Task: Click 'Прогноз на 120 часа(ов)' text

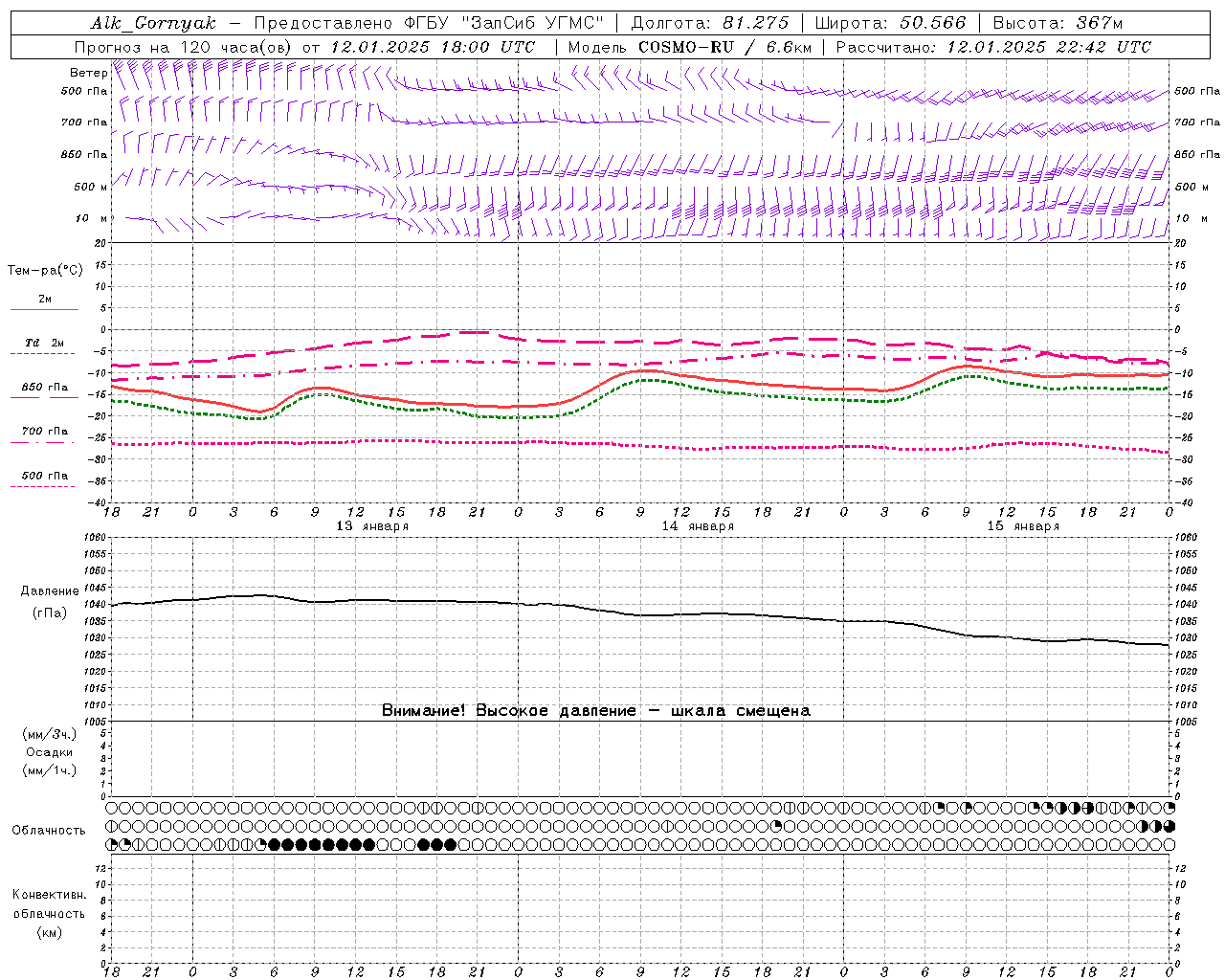Action: click(x=184, y=47)
